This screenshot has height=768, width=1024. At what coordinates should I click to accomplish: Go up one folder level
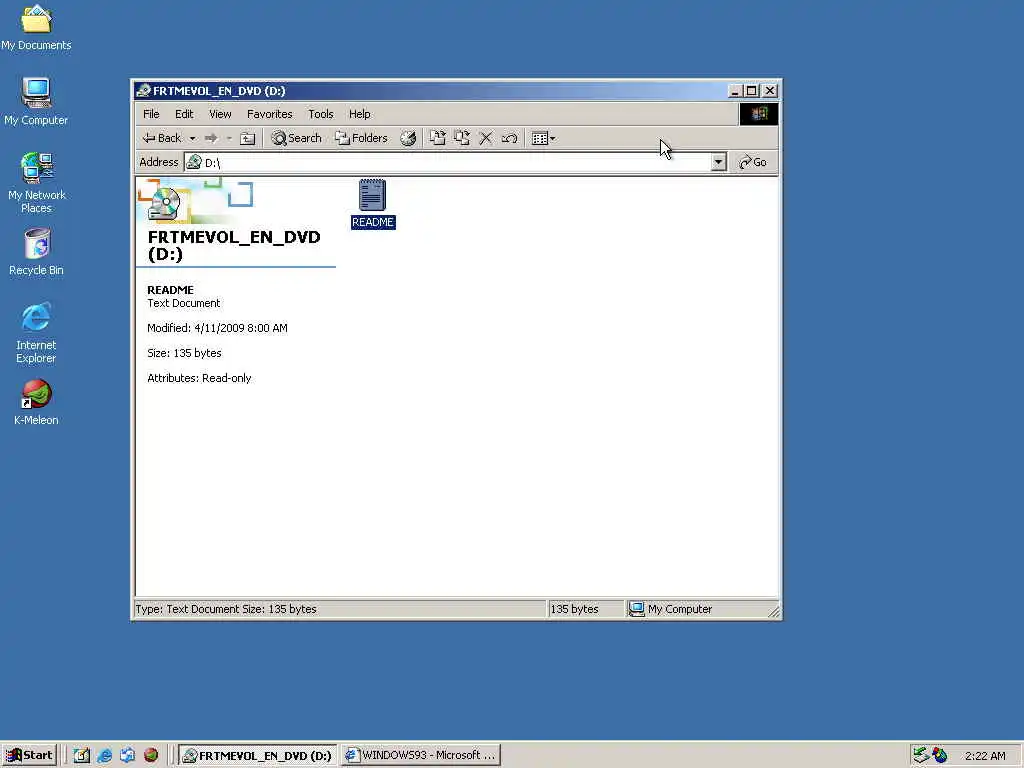tap(248, 138)
